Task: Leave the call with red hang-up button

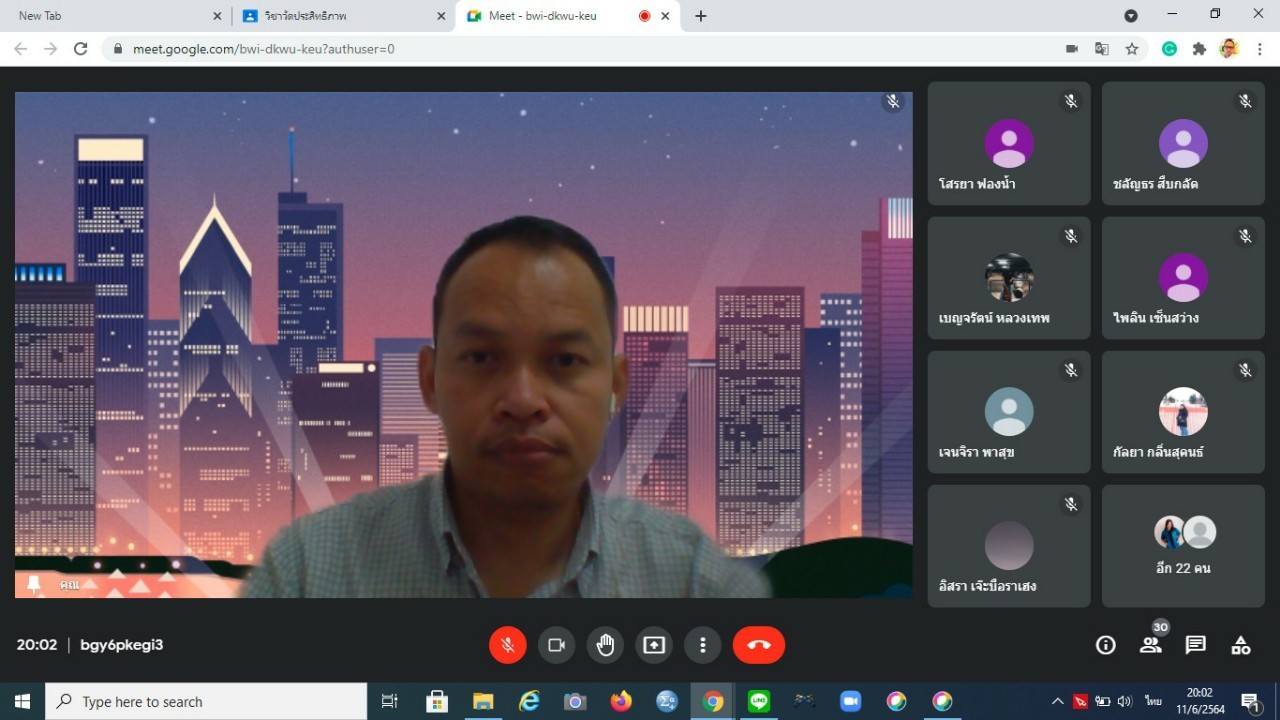Action: pyautogui.click(x=759, y=645)
